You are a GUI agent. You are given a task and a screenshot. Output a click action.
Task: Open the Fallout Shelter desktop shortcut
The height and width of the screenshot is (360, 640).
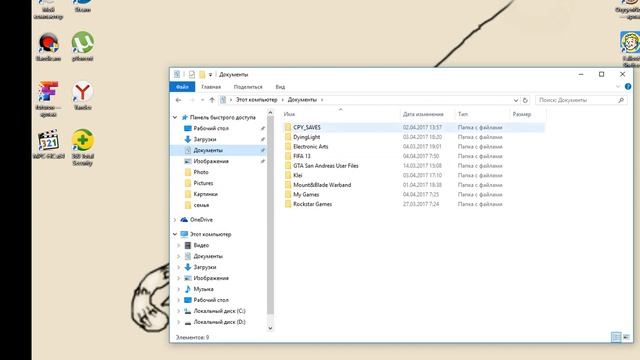point(631,49)
